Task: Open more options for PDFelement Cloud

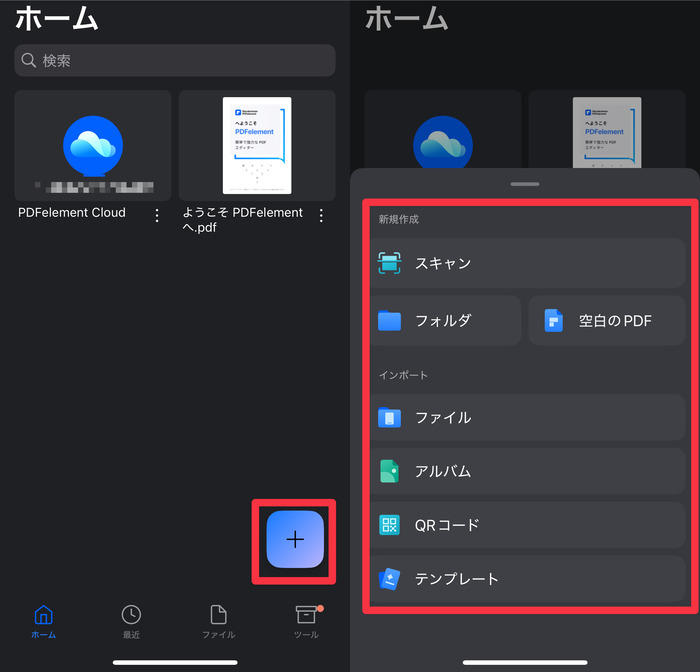Action: pyautogui.click(x=157, y=215)
